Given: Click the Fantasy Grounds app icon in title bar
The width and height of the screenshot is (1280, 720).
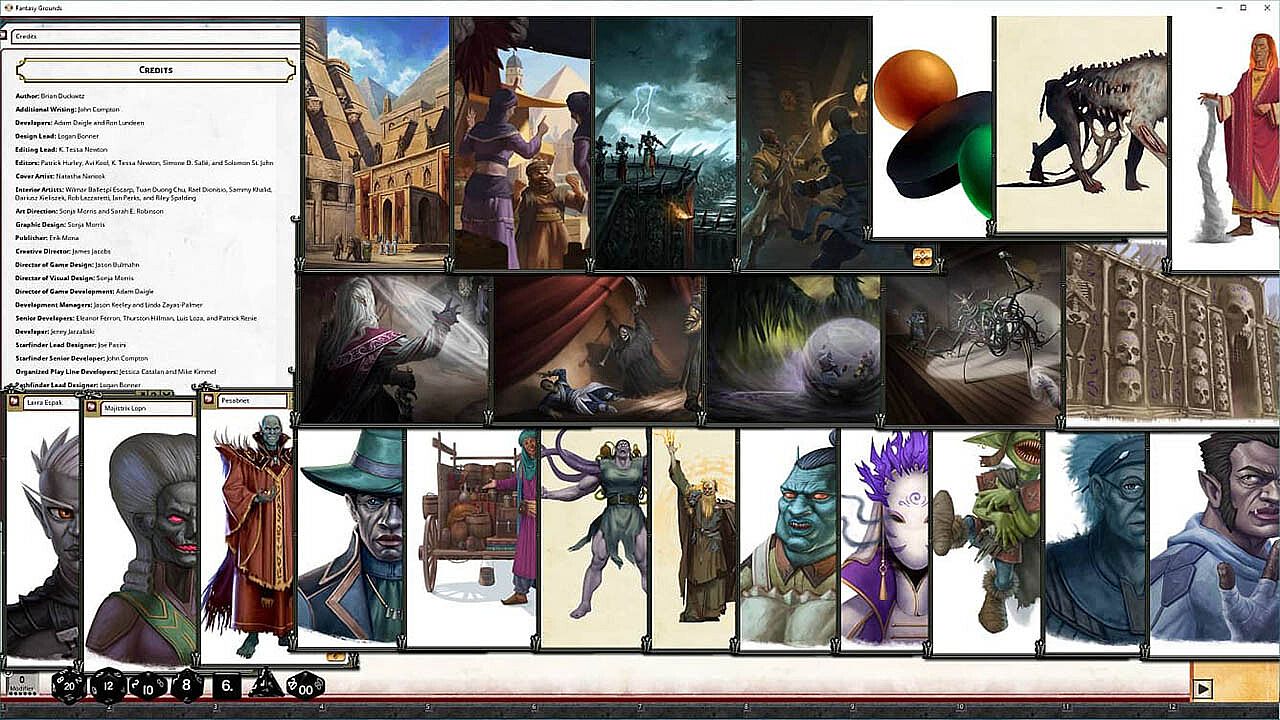Looking at the screenshot, I should [8, 7].
